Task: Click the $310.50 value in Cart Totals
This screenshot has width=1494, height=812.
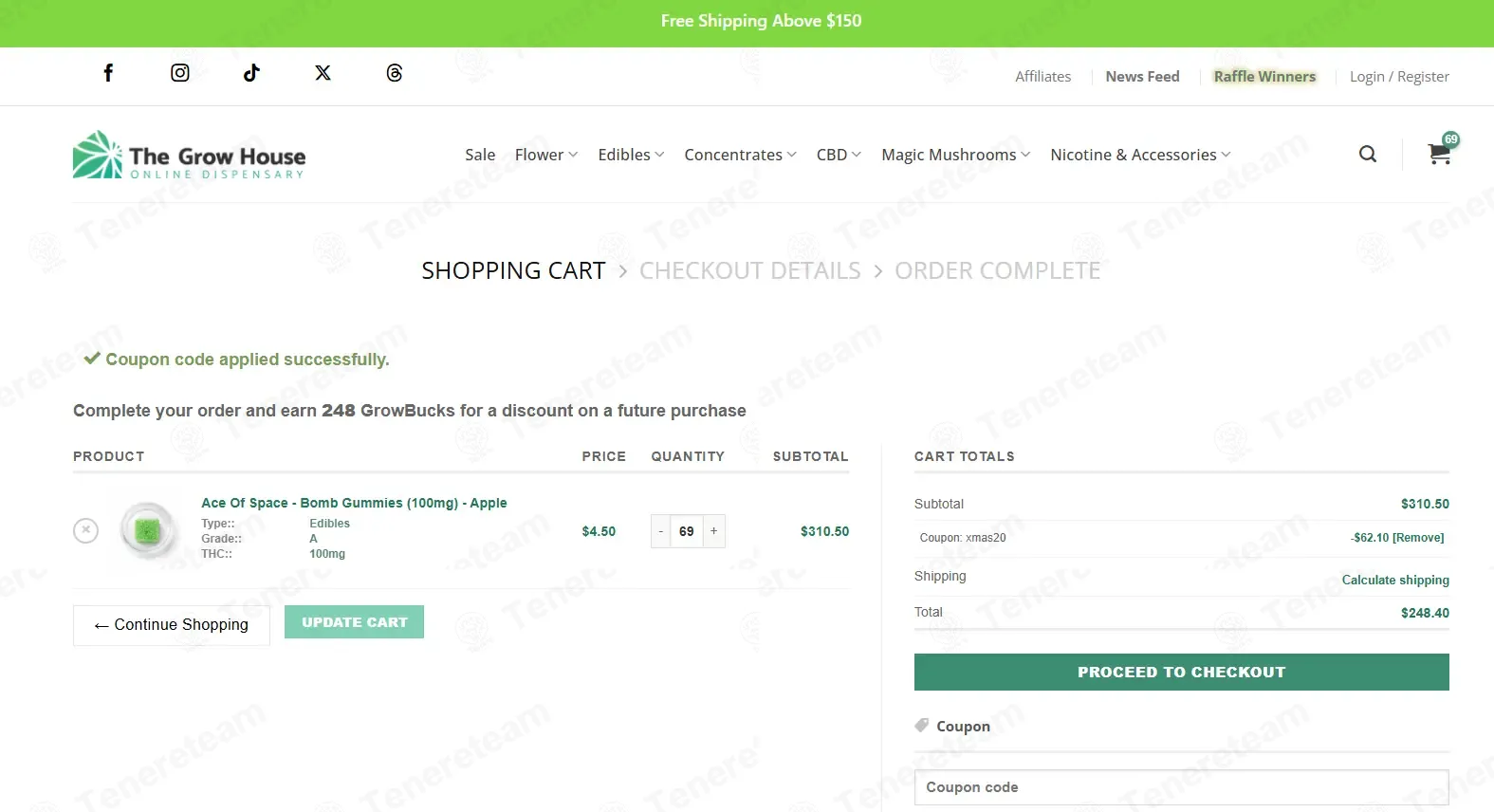Action: tap(1425, 504)
